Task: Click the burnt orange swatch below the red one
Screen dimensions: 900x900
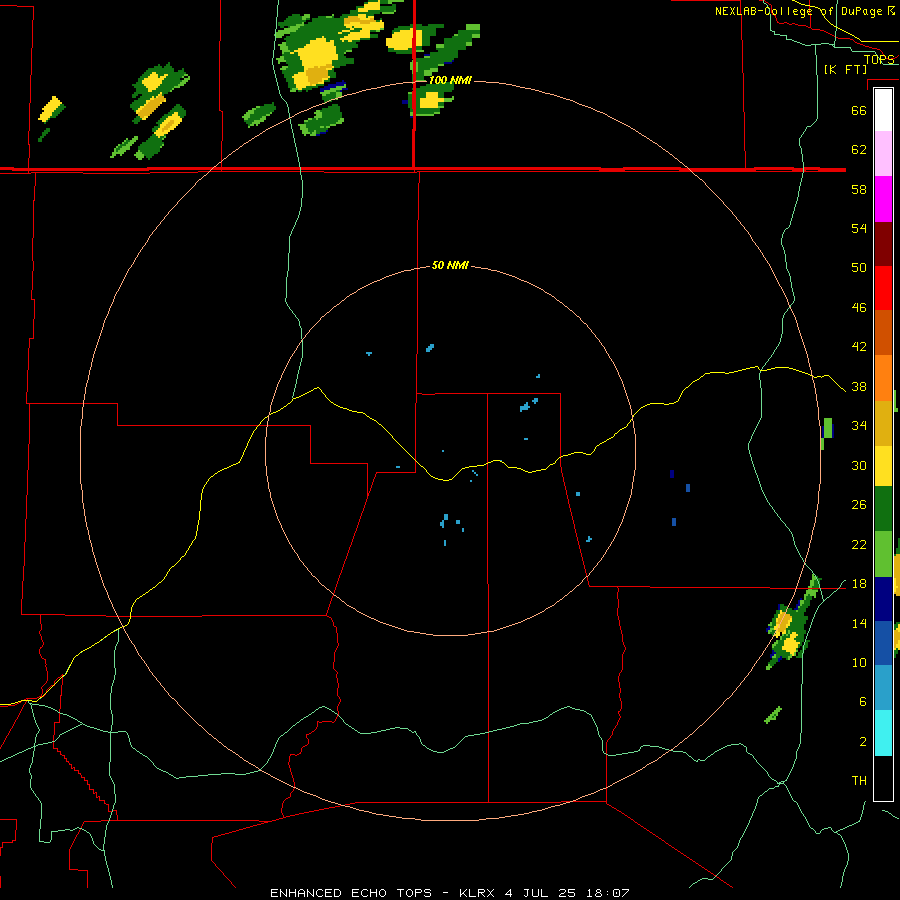Action: click(883, 333)
